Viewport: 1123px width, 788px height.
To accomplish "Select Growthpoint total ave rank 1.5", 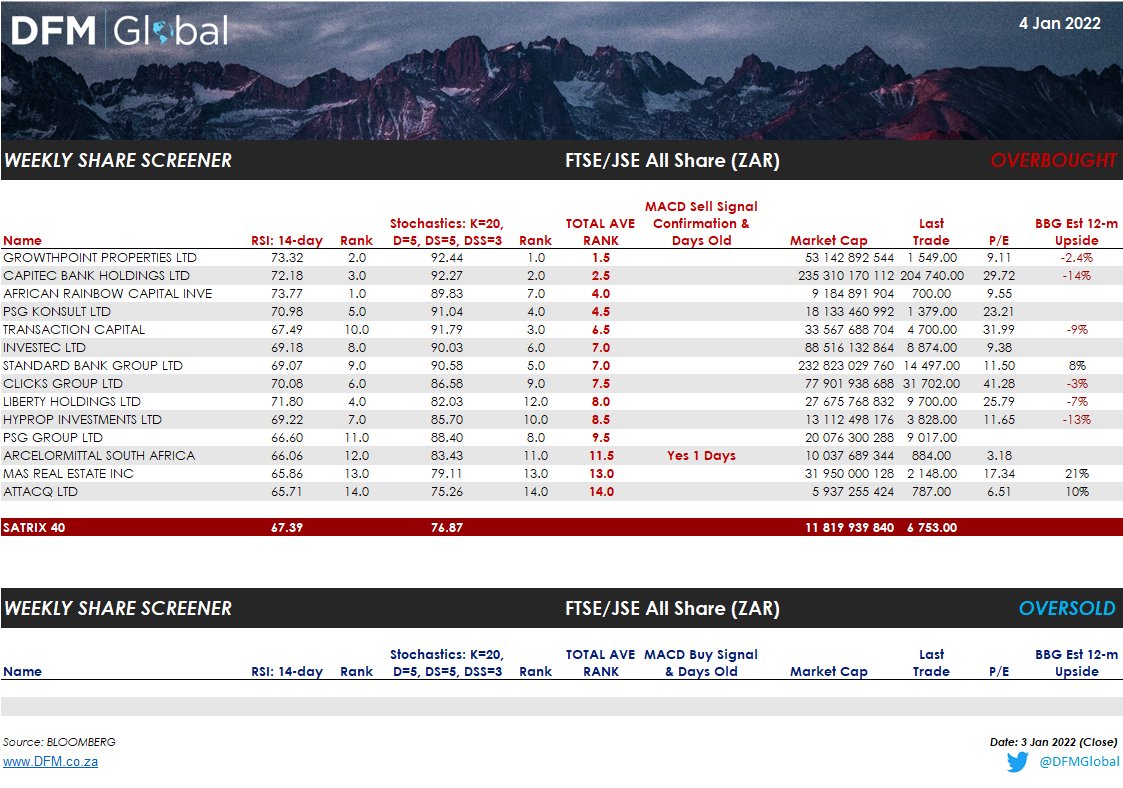I will (601, 257).
